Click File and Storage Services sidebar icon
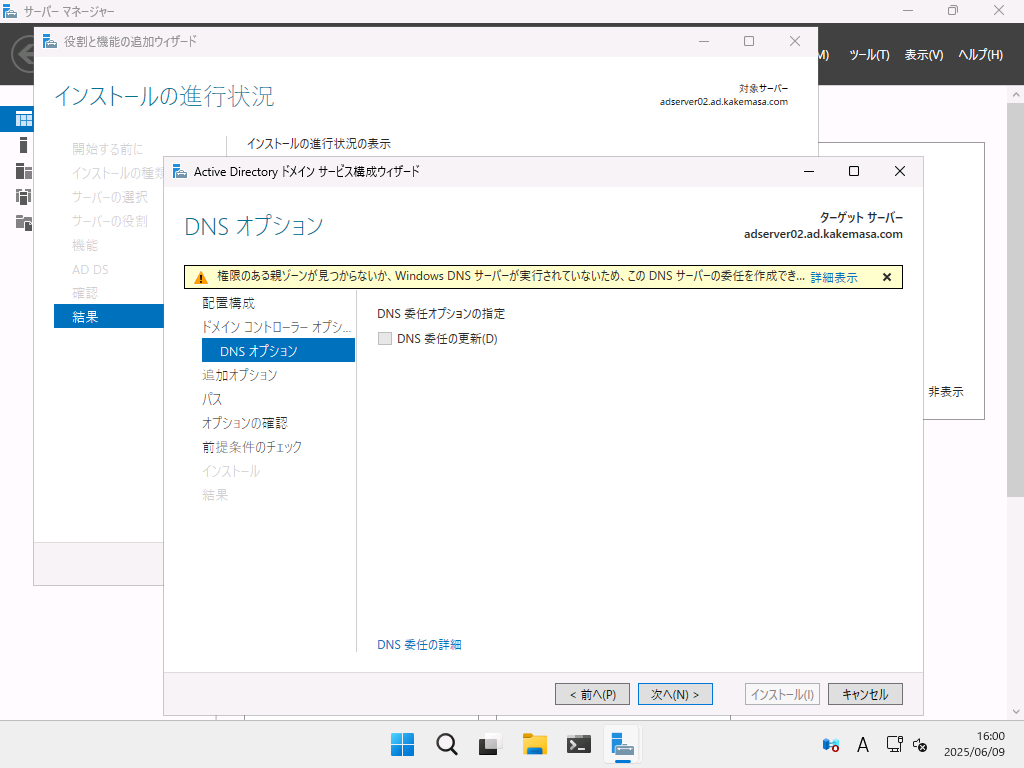 [x=24, y=223]
